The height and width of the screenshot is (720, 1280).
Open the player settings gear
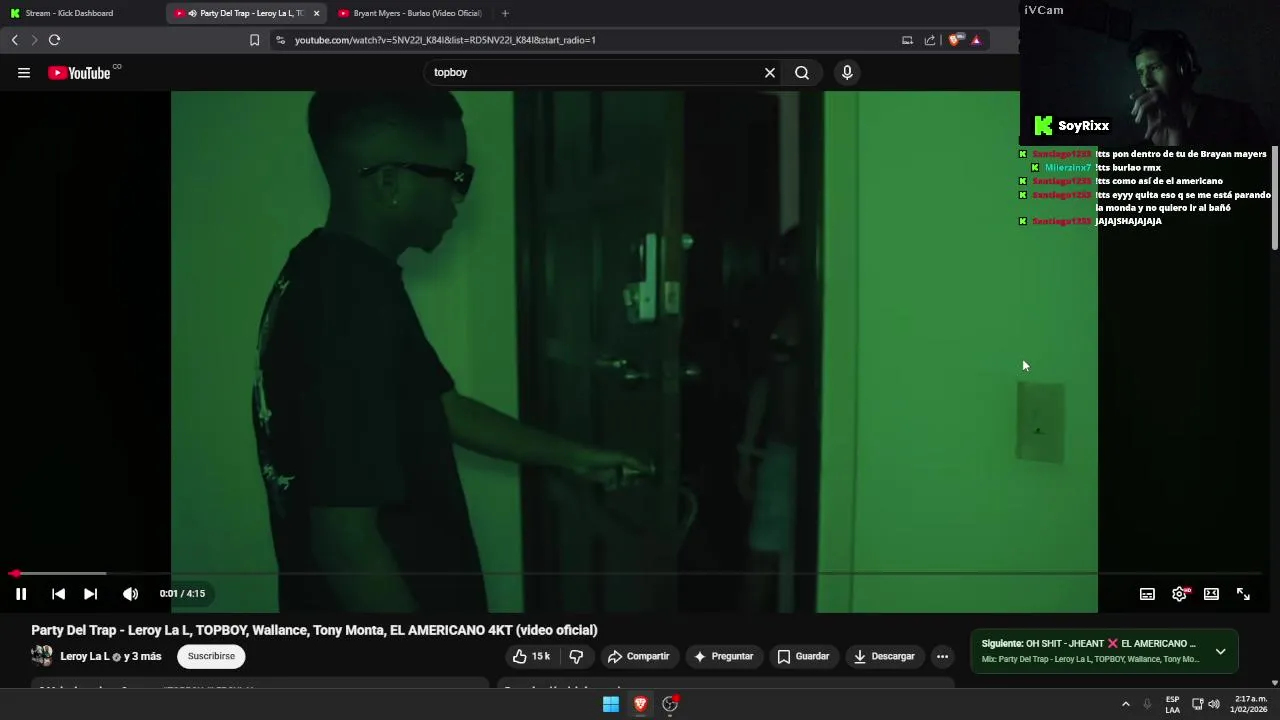point(1180,594)
